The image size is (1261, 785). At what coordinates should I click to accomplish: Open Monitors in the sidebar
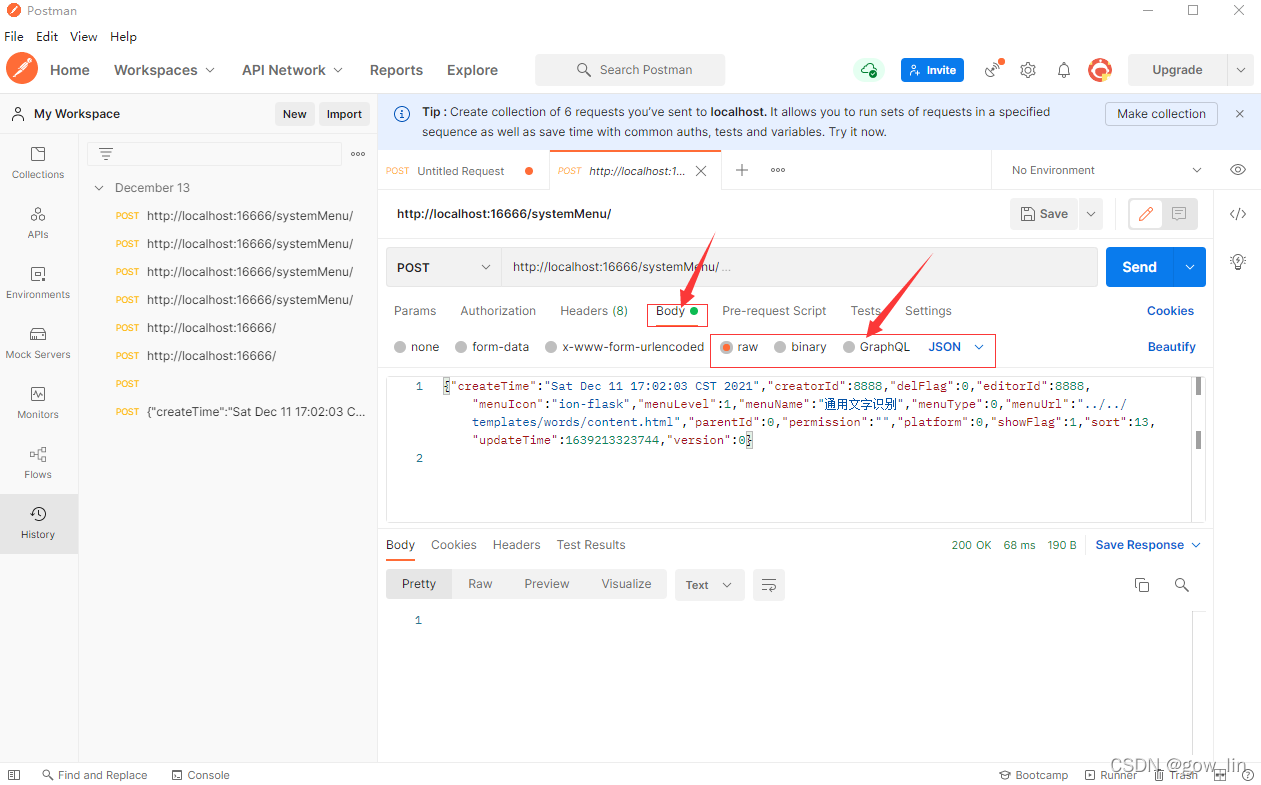pyautogui.click(x=38, y=403)
